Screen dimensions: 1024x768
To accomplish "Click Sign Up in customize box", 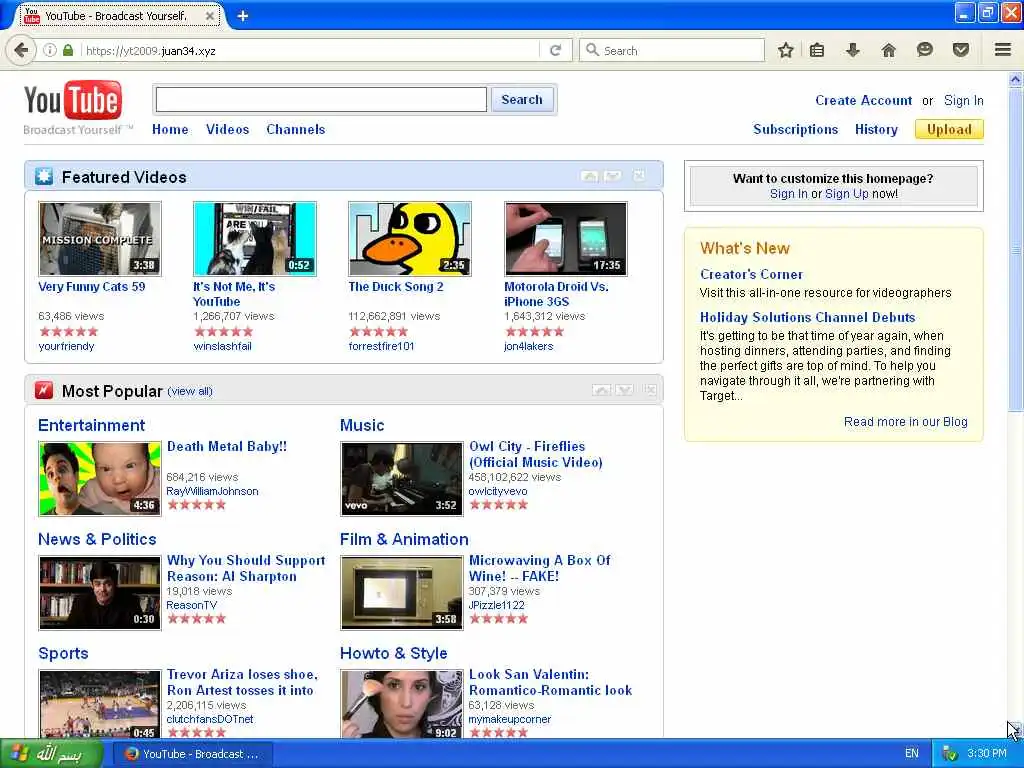I will coord(846,194).
